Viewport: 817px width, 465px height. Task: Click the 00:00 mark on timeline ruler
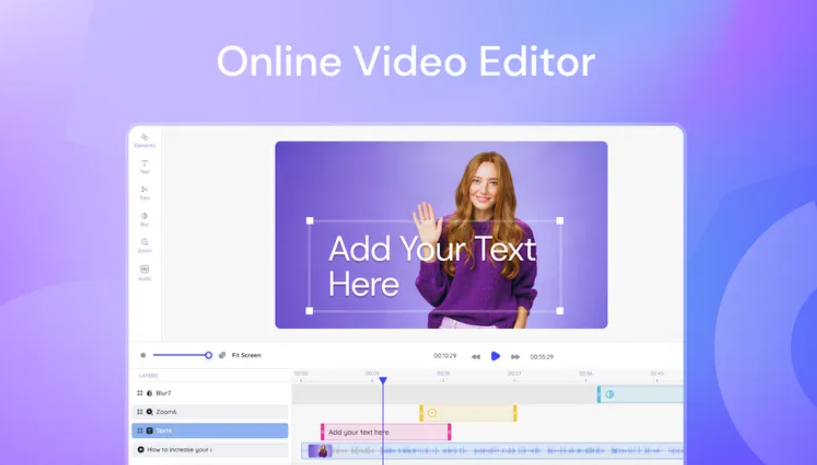301,373
